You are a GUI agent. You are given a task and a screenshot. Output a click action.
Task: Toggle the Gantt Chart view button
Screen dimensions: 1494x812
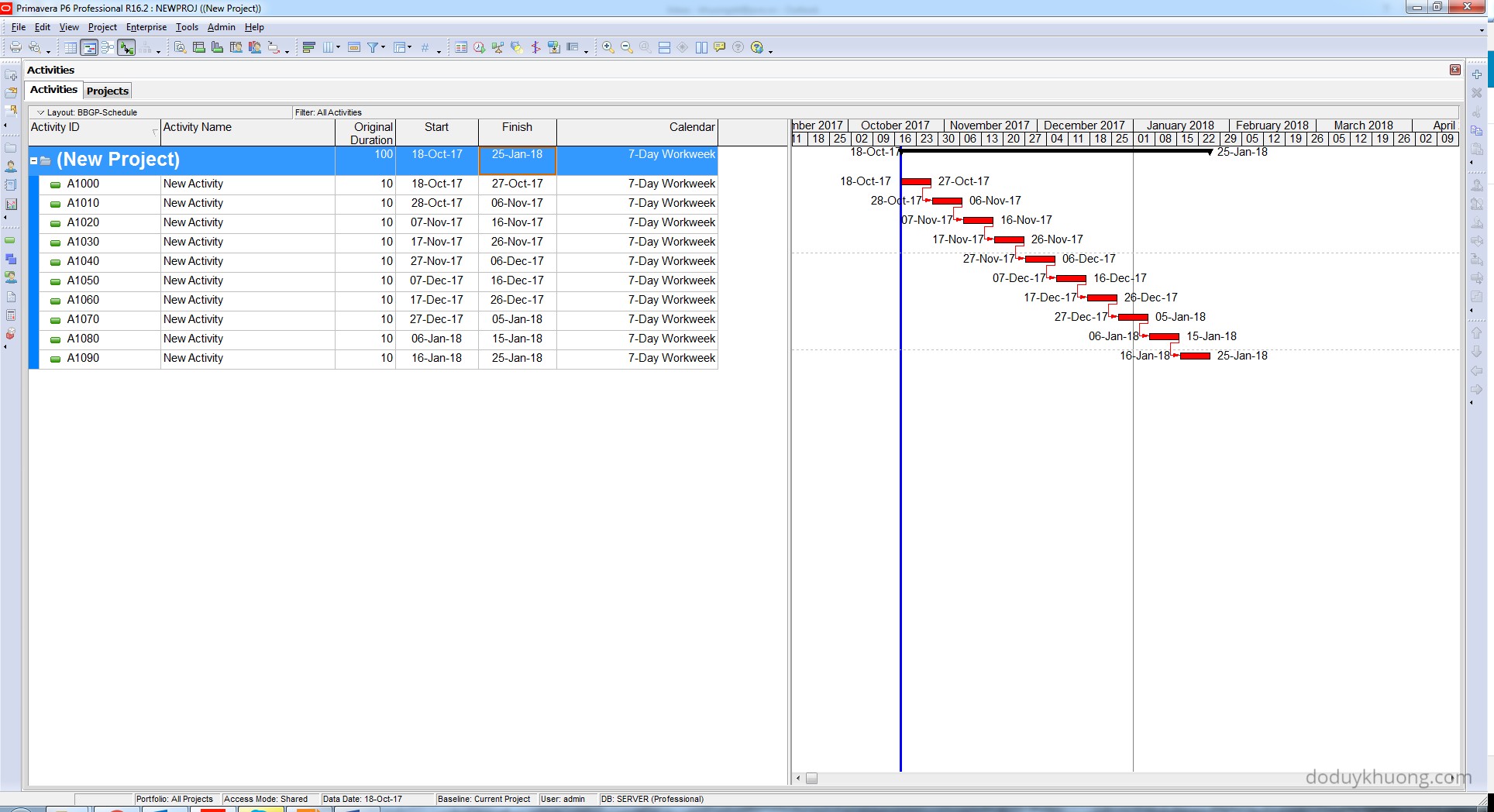pos(89,48)
